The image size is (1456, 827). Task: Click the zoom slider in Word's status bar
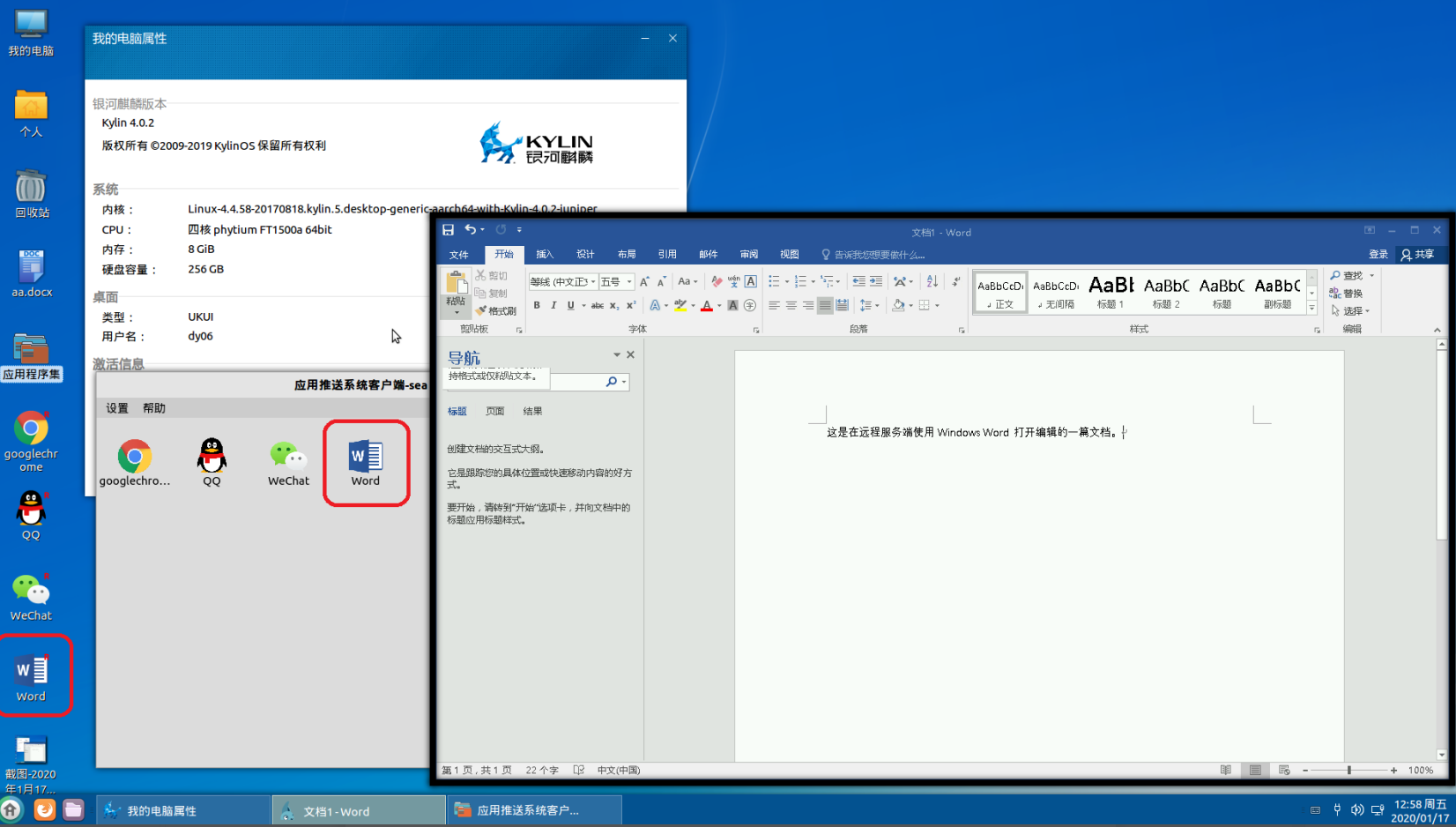pos(1348,770)
